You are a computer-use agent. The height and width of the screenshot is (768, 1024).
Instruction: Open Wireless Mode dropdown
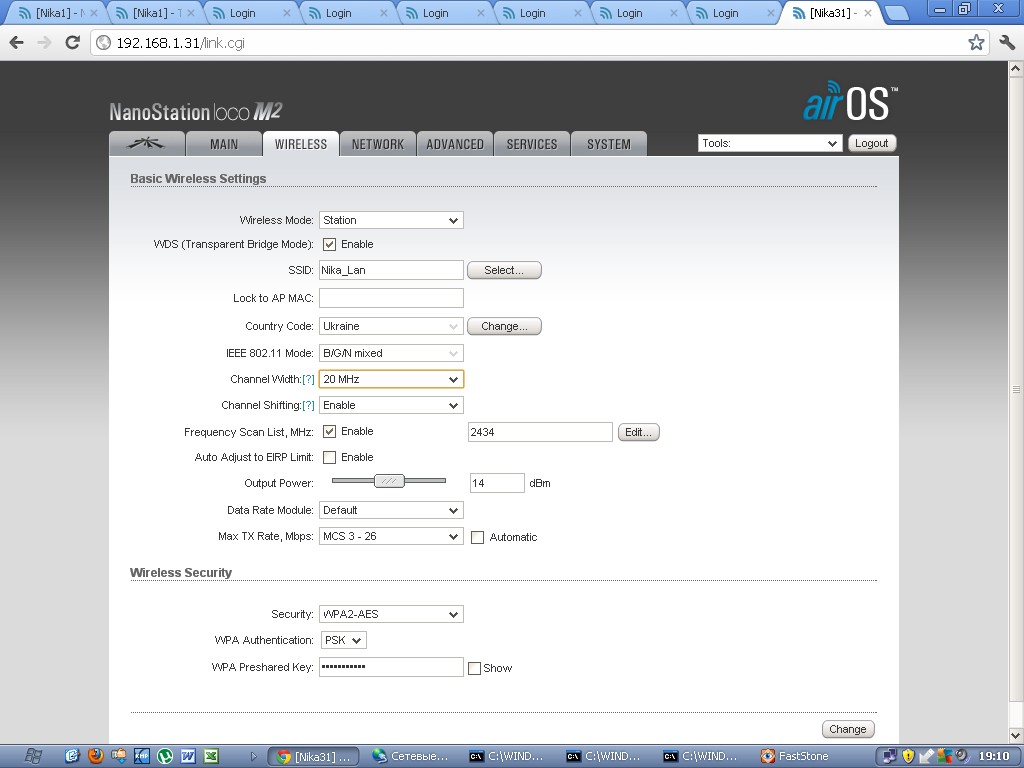(x=391, y=220)
